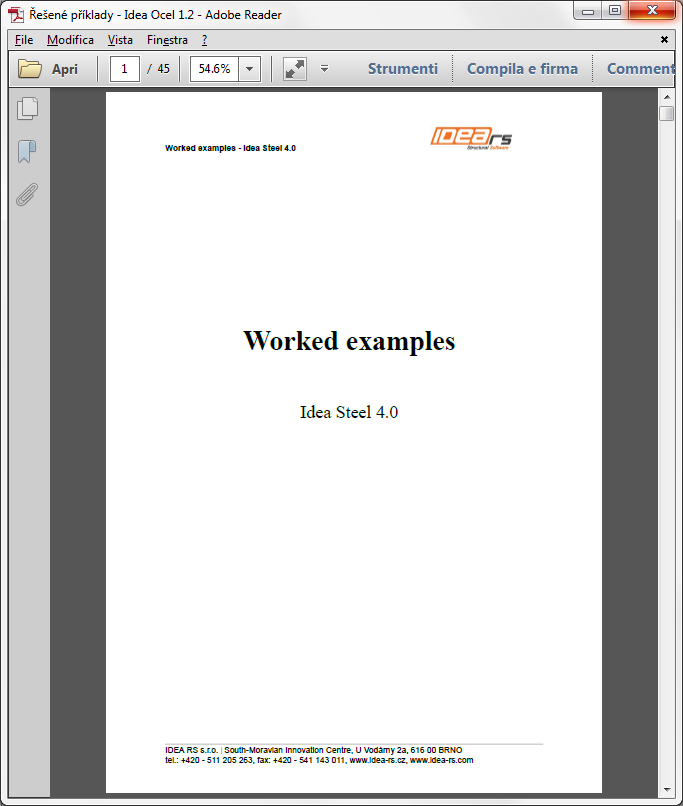Click the 'Worked examples' title text
683x806 pixels.
(349, 341)
